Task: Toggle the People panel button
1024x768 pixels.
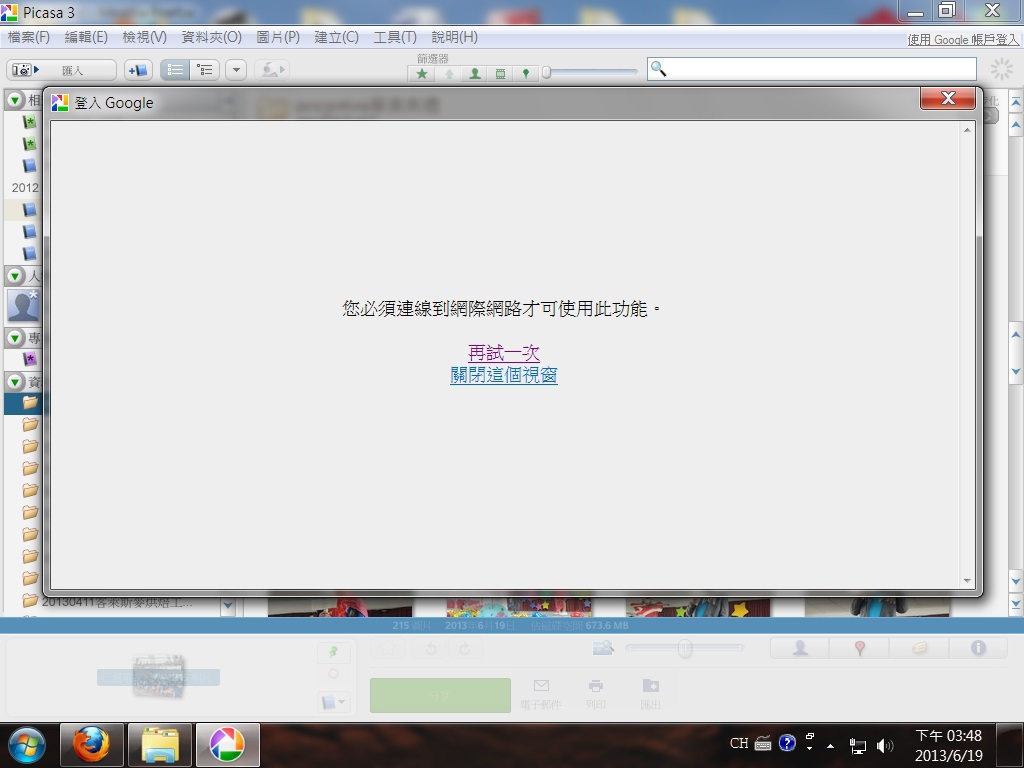Action: coord(800,648)
